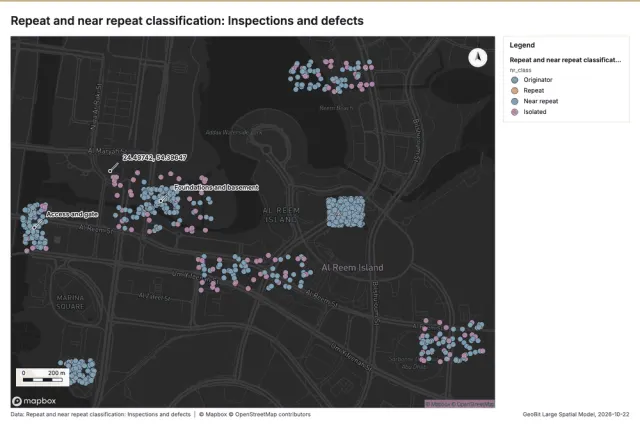Select the Originator legend color swatch
The height and width of the screenshot is (427, 640).
click(514, 80)
